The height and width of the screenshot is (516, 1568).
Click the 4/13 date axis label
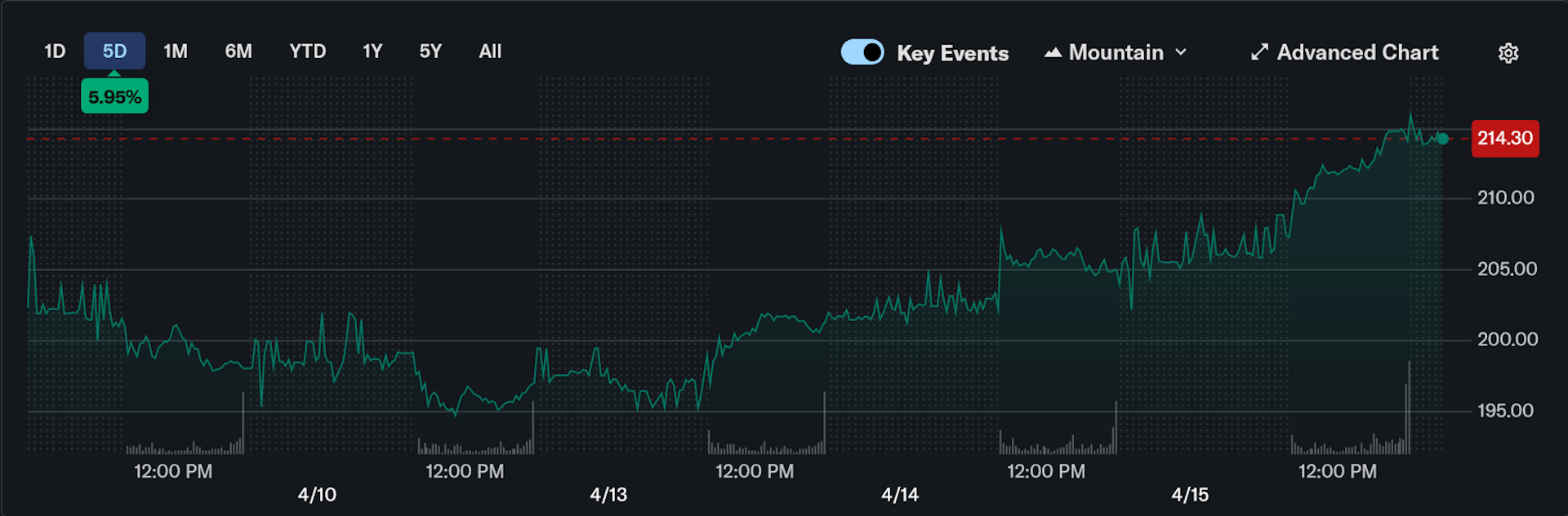point(608,495)
